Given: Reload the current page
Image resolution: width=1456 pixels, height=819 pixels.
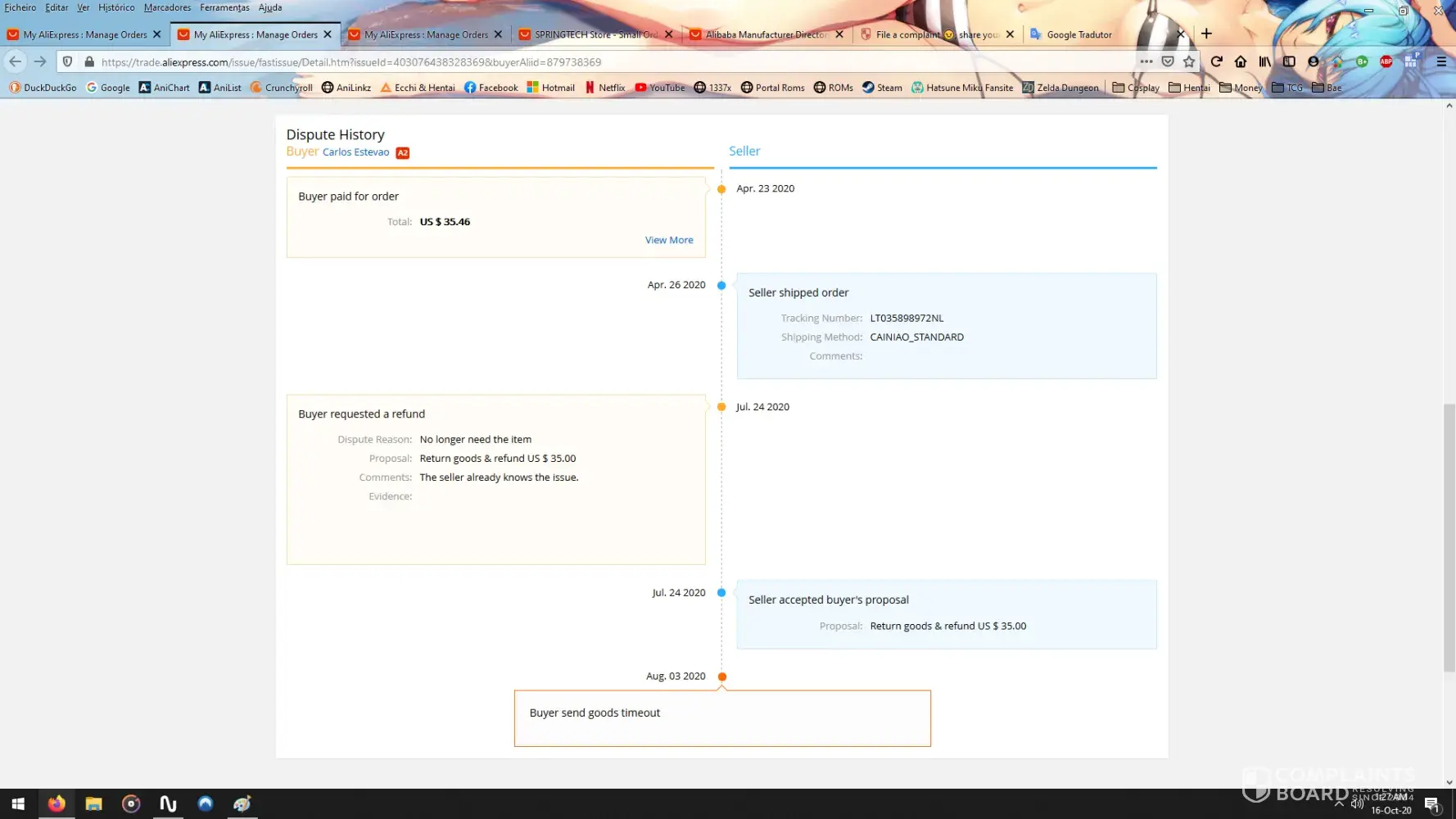Looking at the screenshot, I should point(1216,61).
